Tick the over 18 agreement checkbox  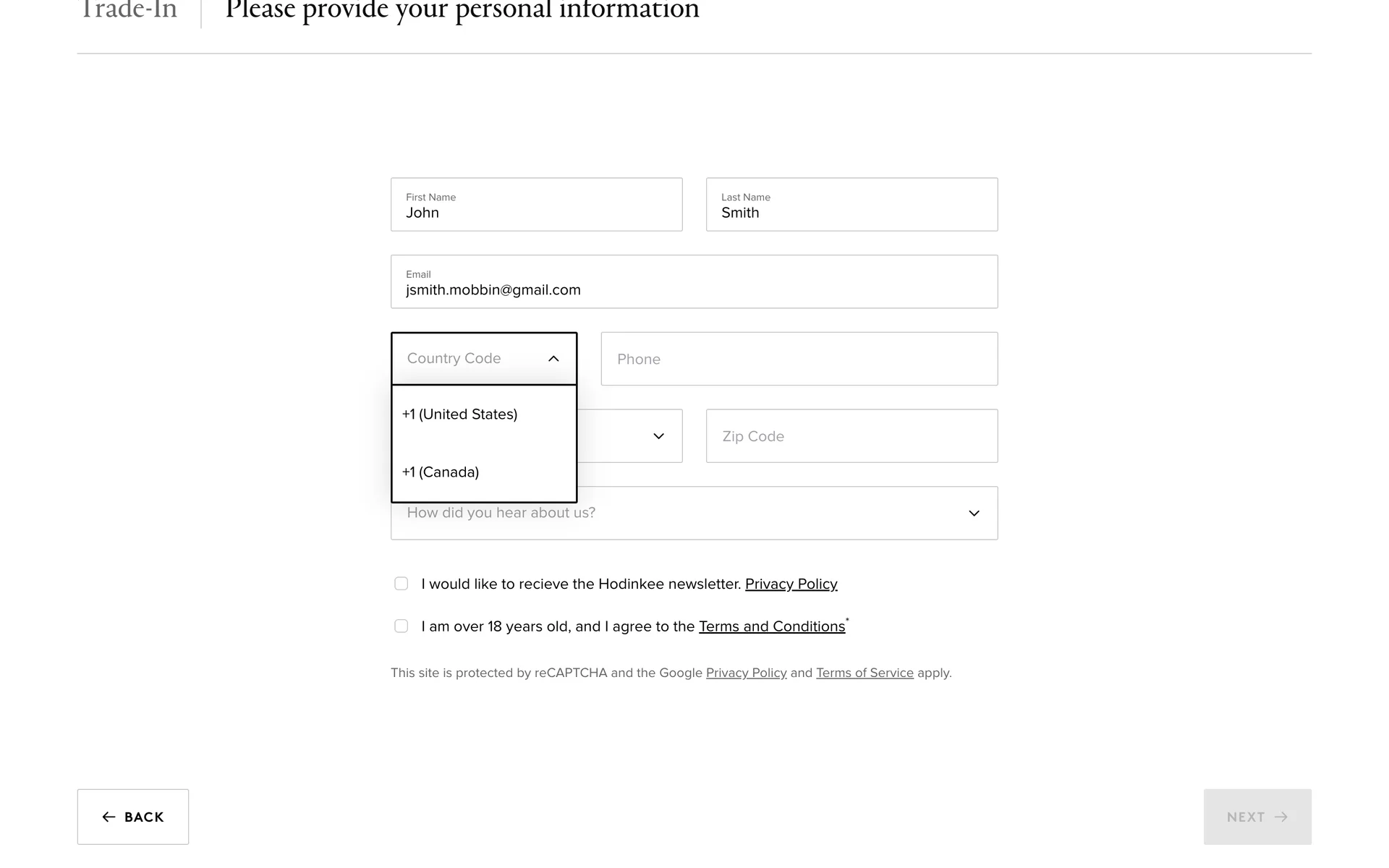pos(402,626)
